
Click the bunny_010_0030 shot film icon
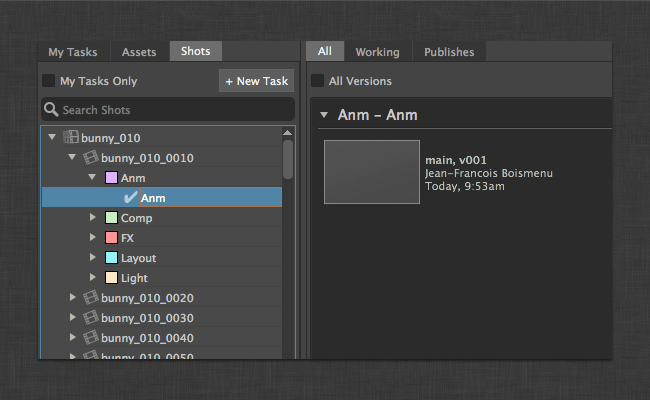(90, 318)
